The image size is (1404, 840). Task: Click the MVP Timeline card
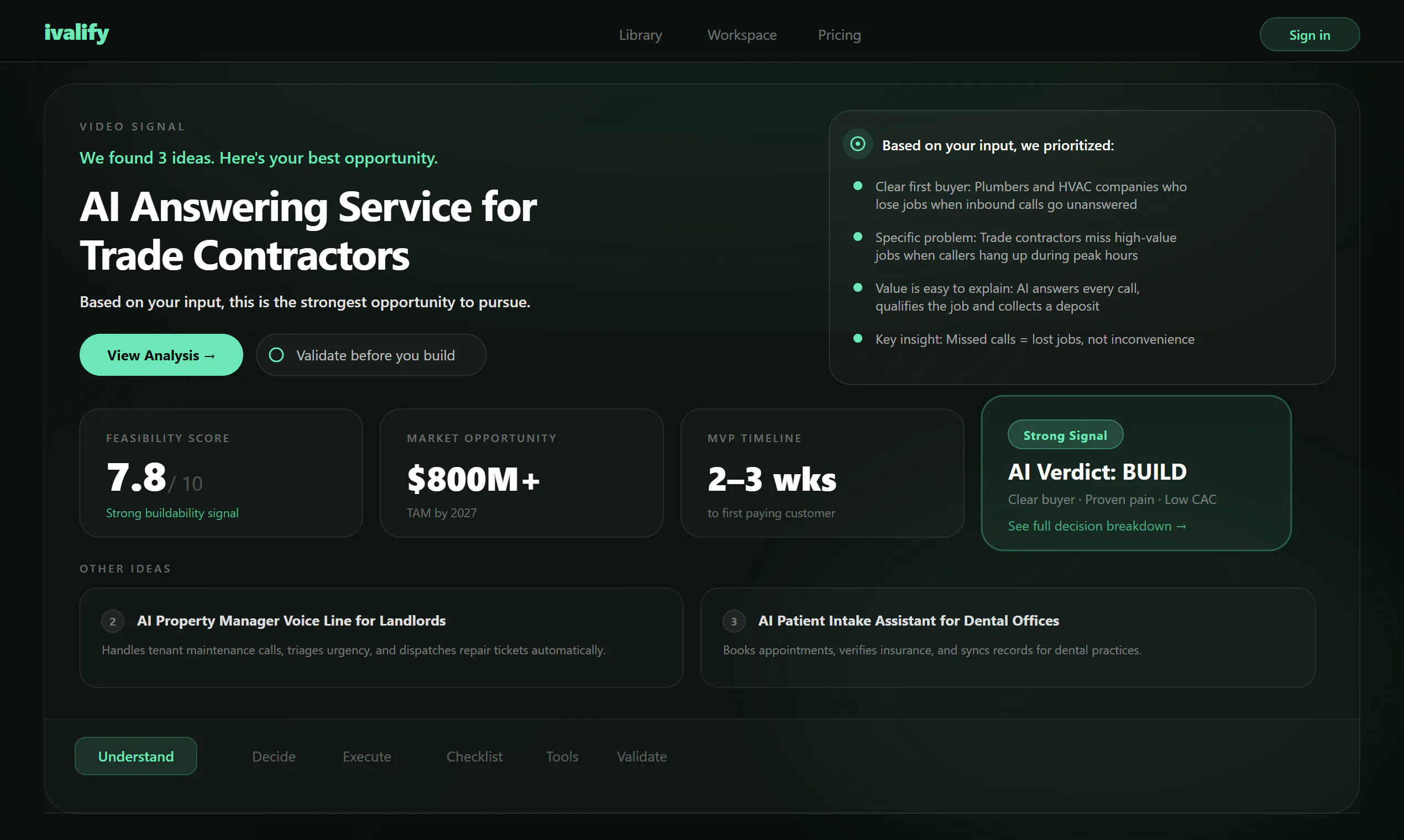pos(822,473)
